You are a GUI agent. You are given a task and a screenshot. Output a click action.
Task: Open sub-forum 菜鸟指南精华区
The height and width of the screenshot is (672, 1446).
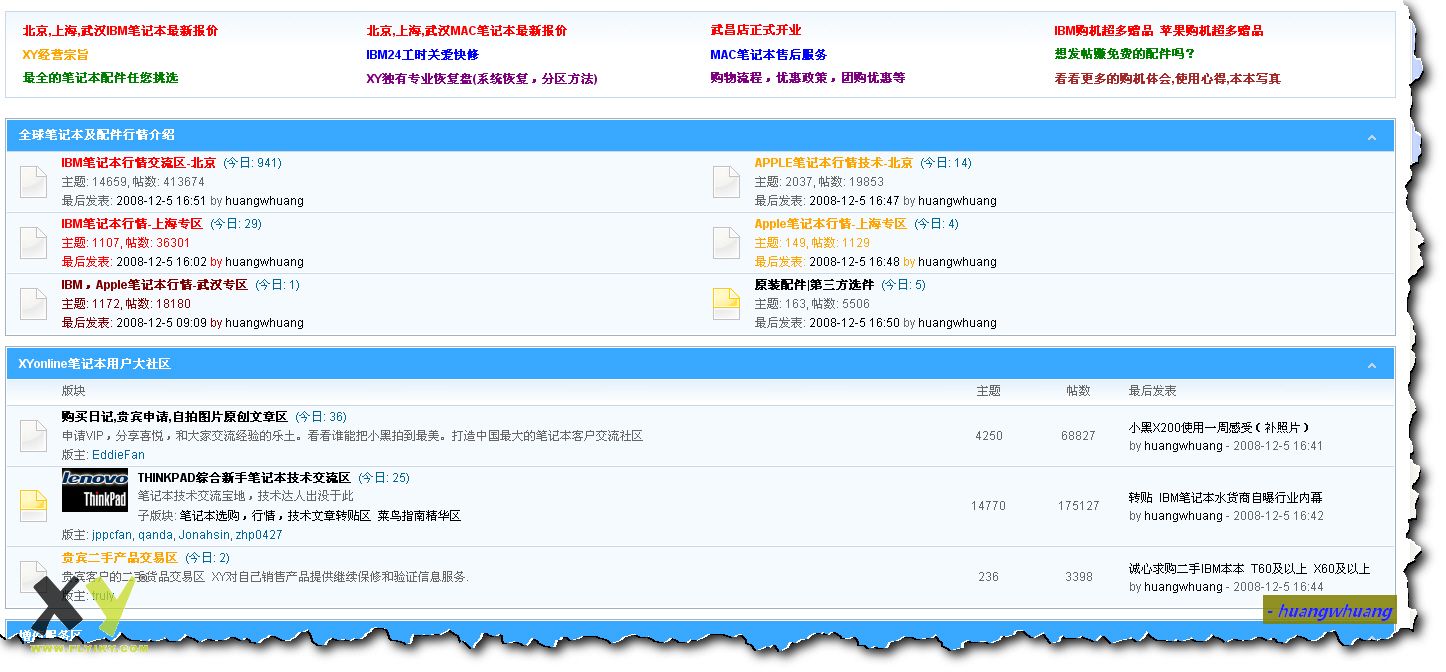419,516
